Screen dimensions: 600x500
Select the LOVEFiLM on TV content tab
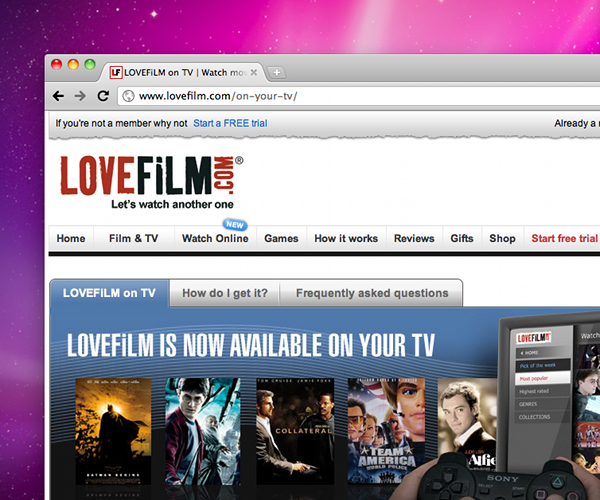[x=109, y=293]
